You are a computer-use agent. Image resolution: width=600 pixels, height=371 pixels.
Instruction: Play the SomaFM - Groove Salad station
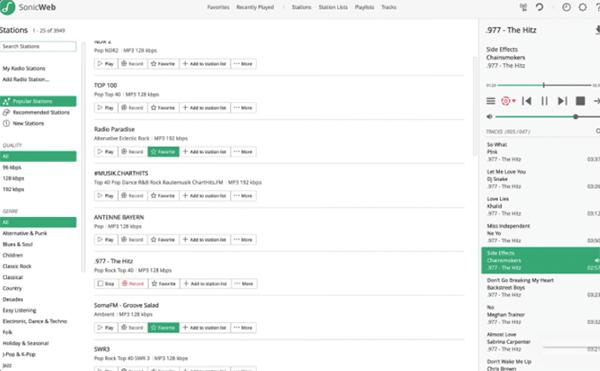106,328
